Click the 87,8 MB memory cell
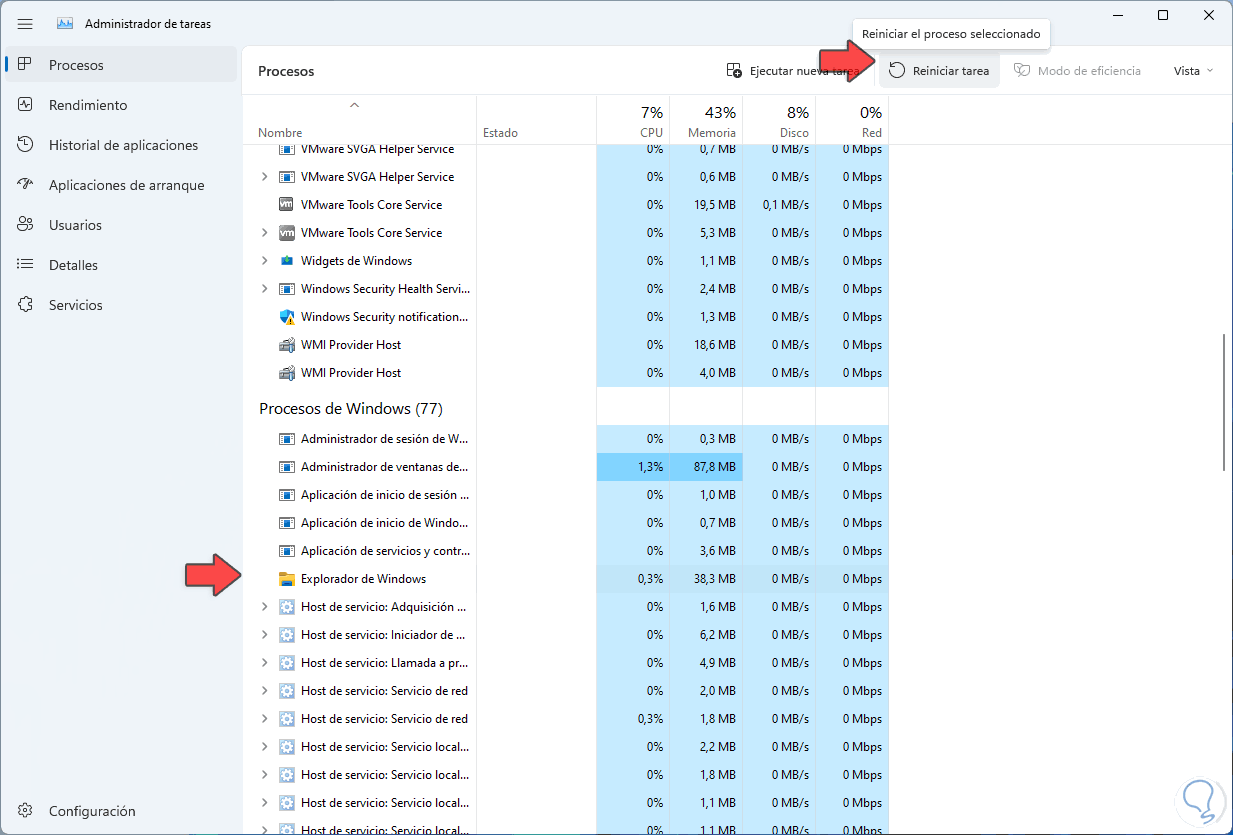The height and width of the screenshot is (835, 1233). coord(706,467)
